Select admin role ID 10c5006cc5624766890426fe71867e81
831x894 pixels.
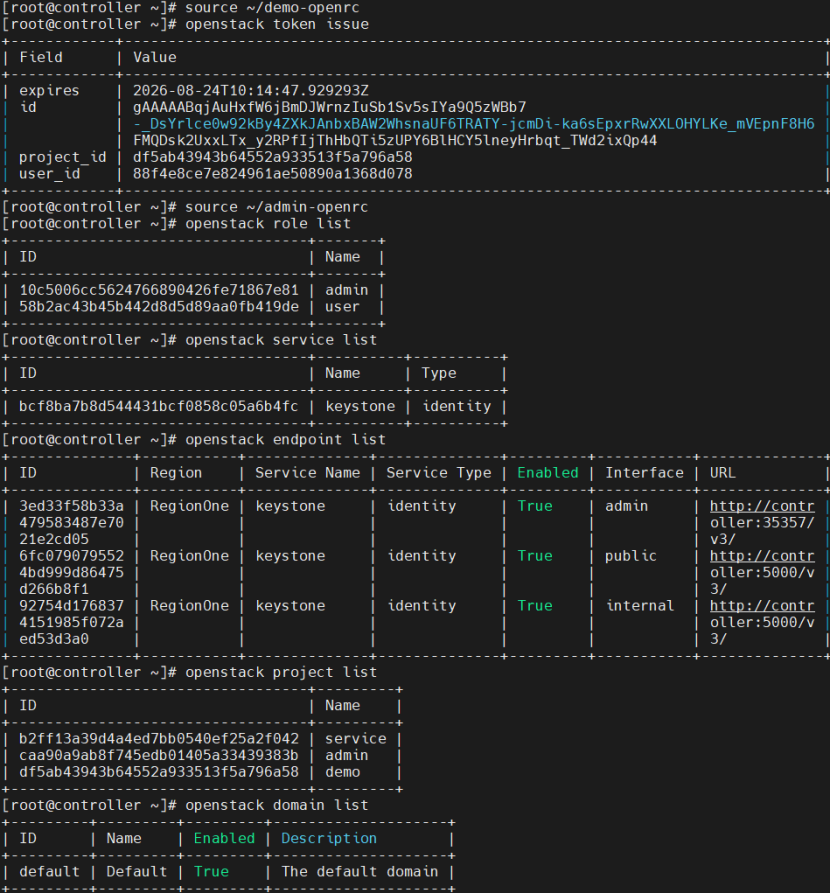[159, 290]
